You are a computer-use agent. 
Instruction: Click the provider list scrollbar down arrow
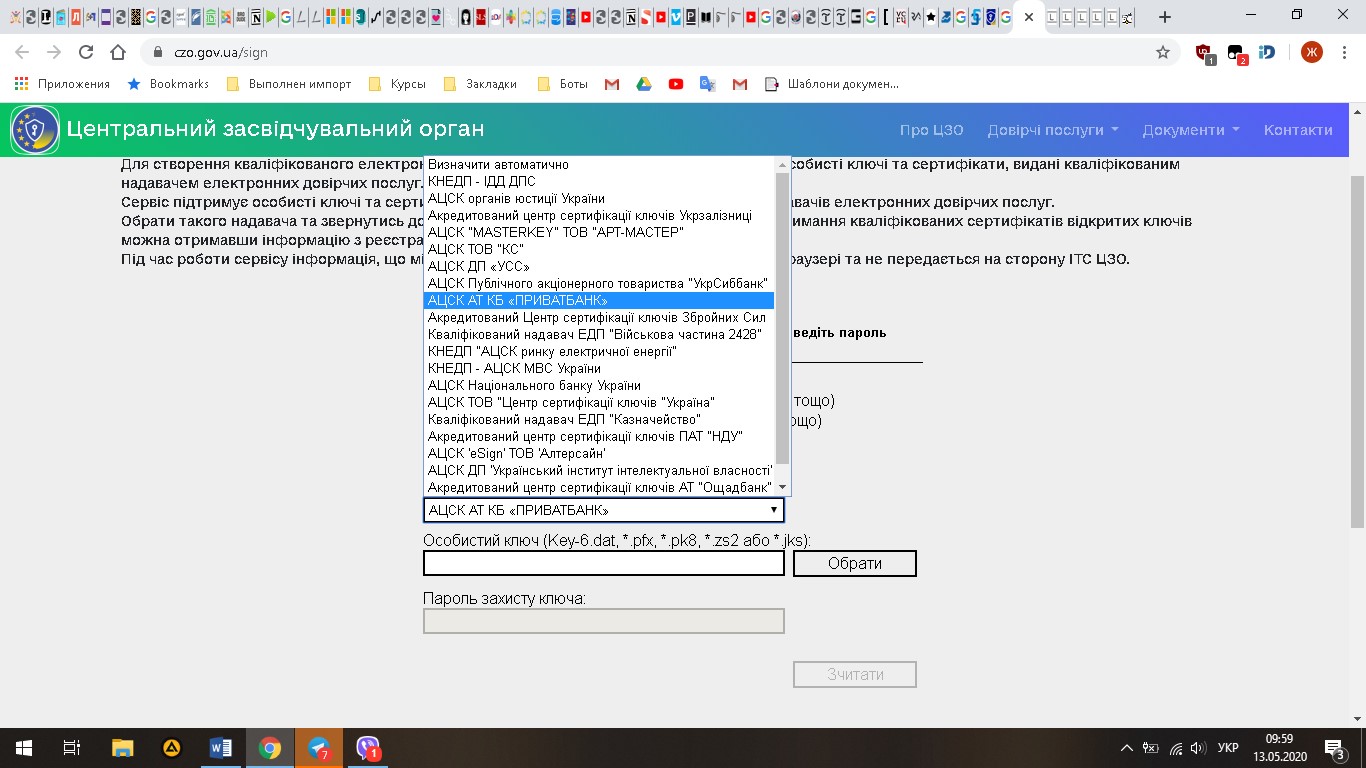point(783,487)
